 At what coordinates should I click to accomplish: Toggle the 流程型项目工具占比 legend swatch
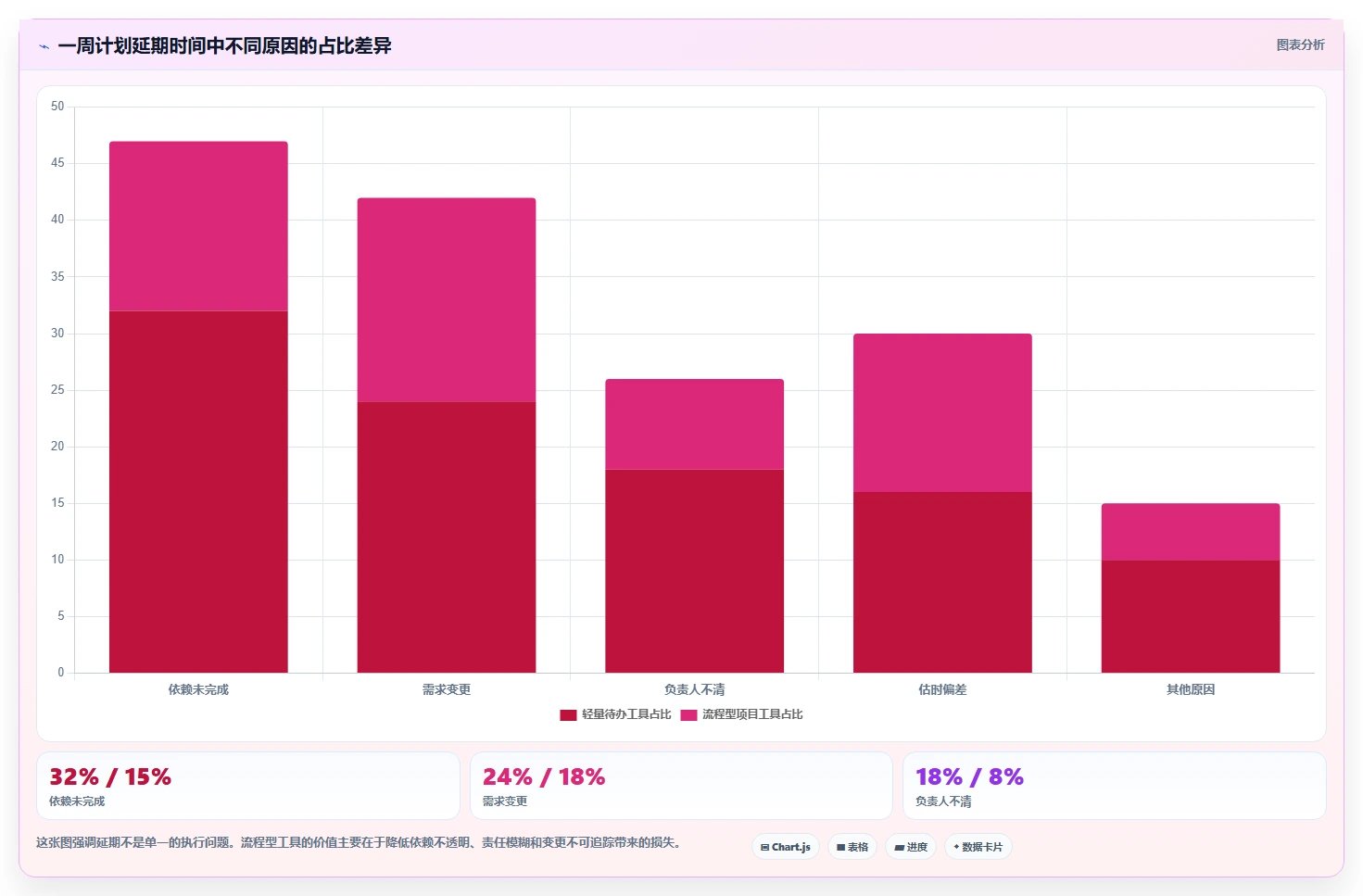pyautogui.click(x=688, y=714)
